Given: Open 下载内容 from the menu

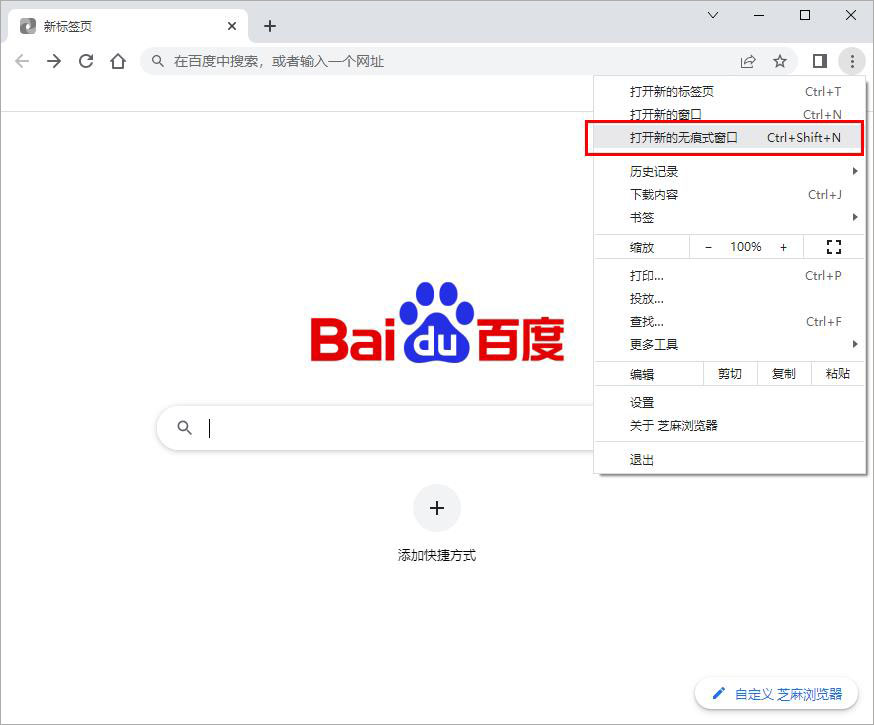Looking at the screenshot, I should click(x=730, y=194).
